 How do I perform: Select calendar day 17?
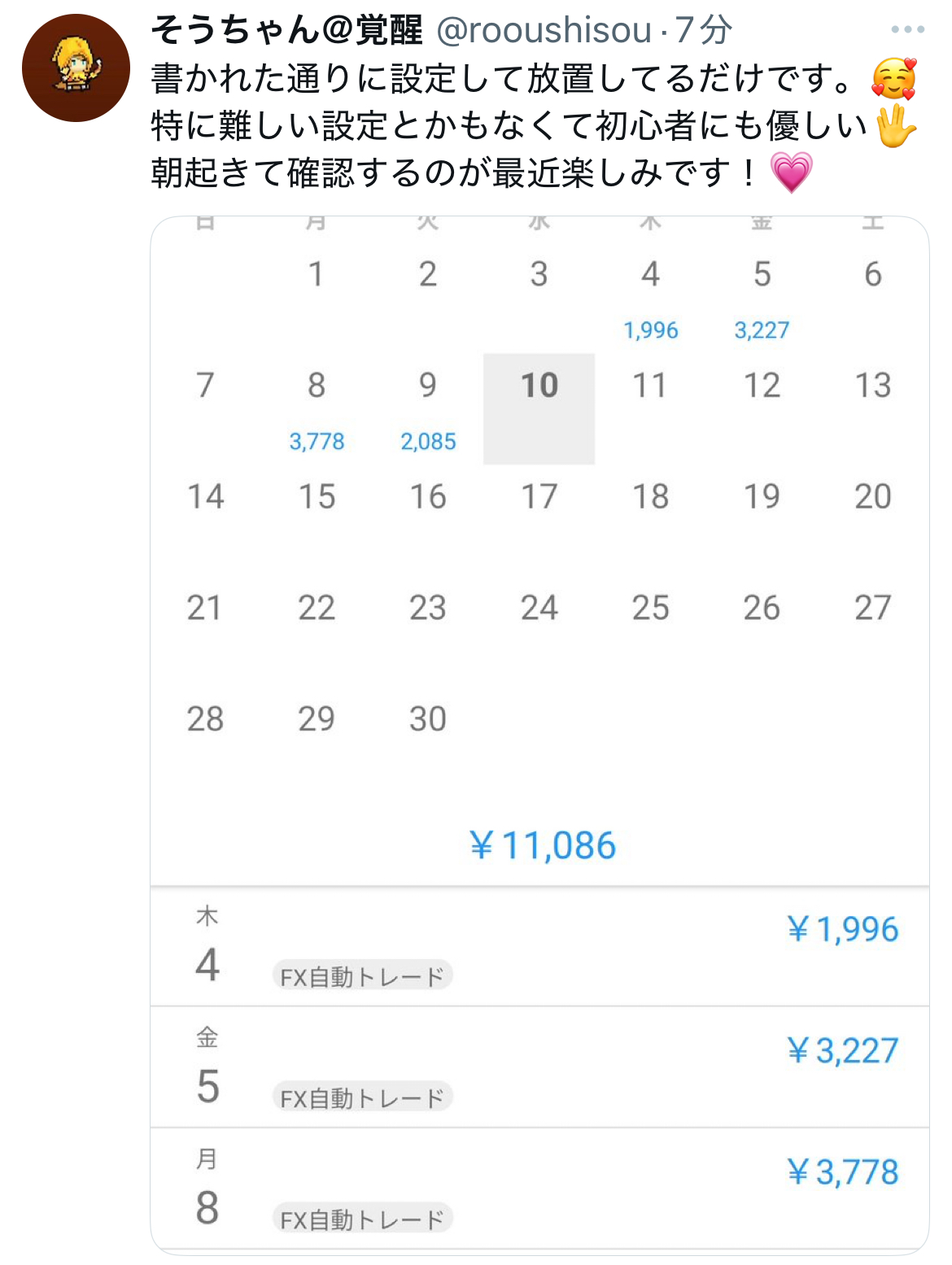[539, 497]
